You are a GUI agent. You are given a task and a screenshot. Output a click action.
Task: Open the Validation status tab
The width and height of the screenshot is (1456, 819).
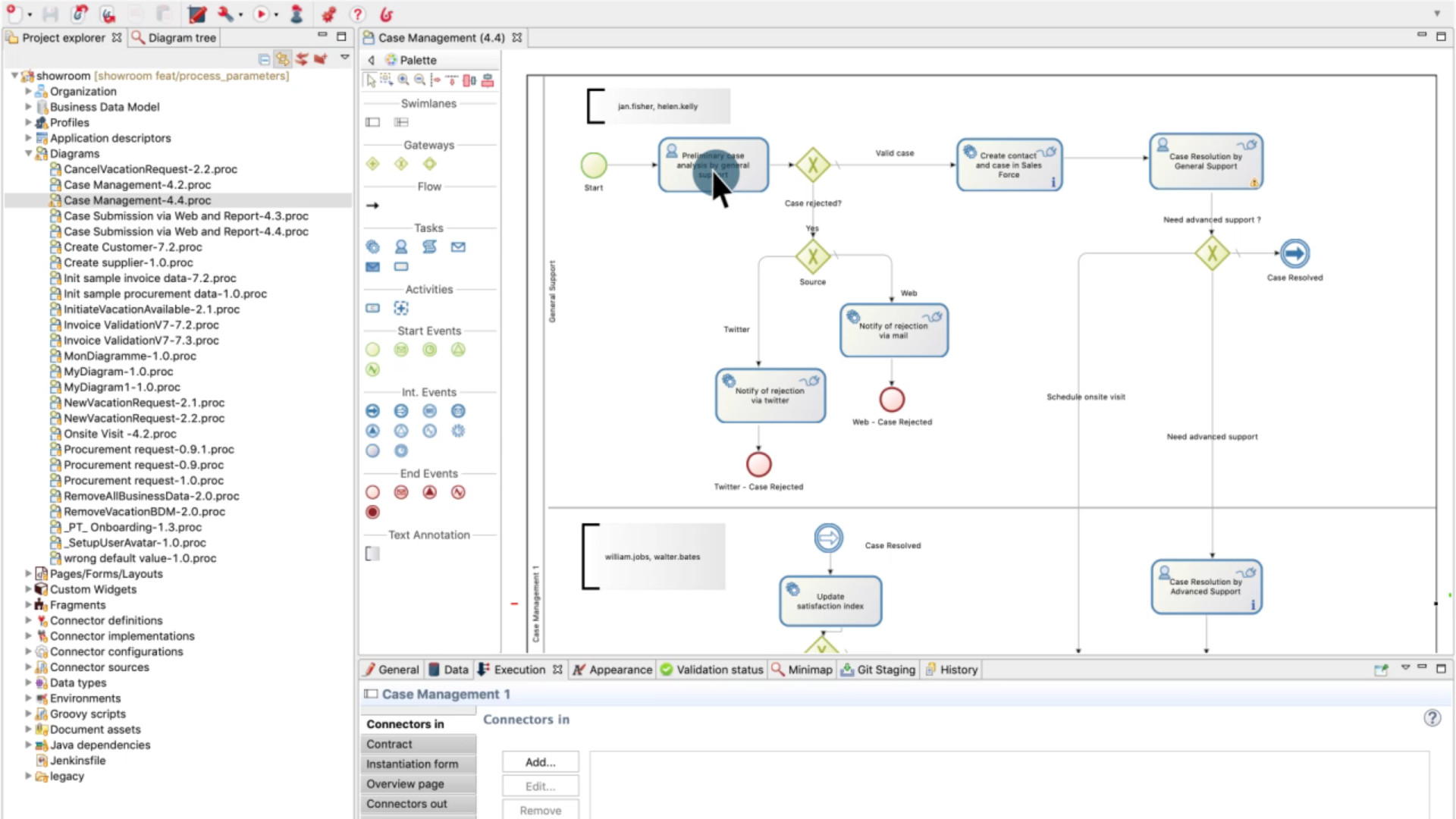(x=711, y=670)
